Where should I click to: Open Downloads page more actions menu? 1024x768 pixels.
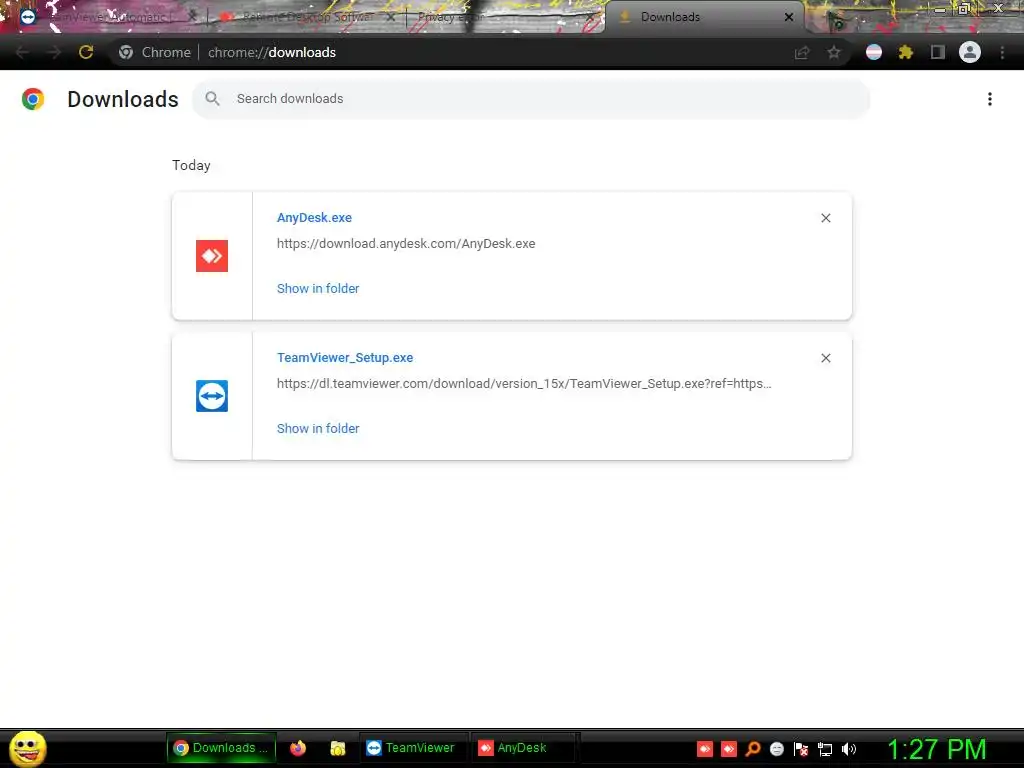coord(990,99)
